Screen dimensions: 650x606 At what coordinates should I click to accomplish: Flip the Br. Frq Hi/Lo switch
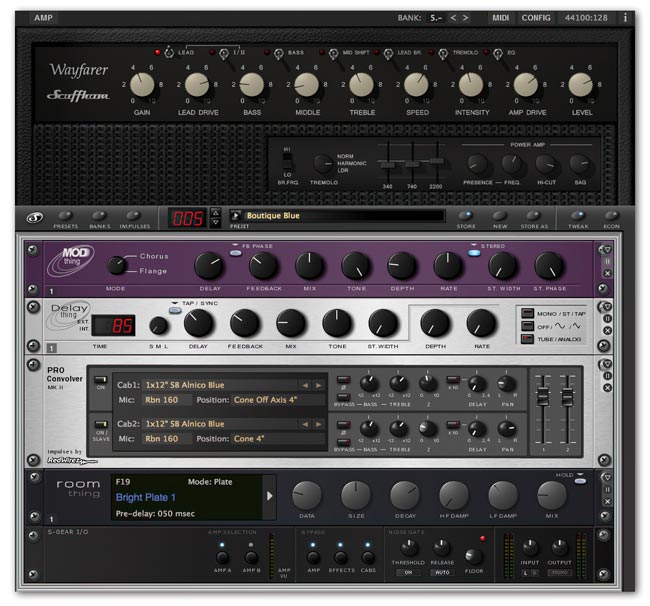coord(287,161)
